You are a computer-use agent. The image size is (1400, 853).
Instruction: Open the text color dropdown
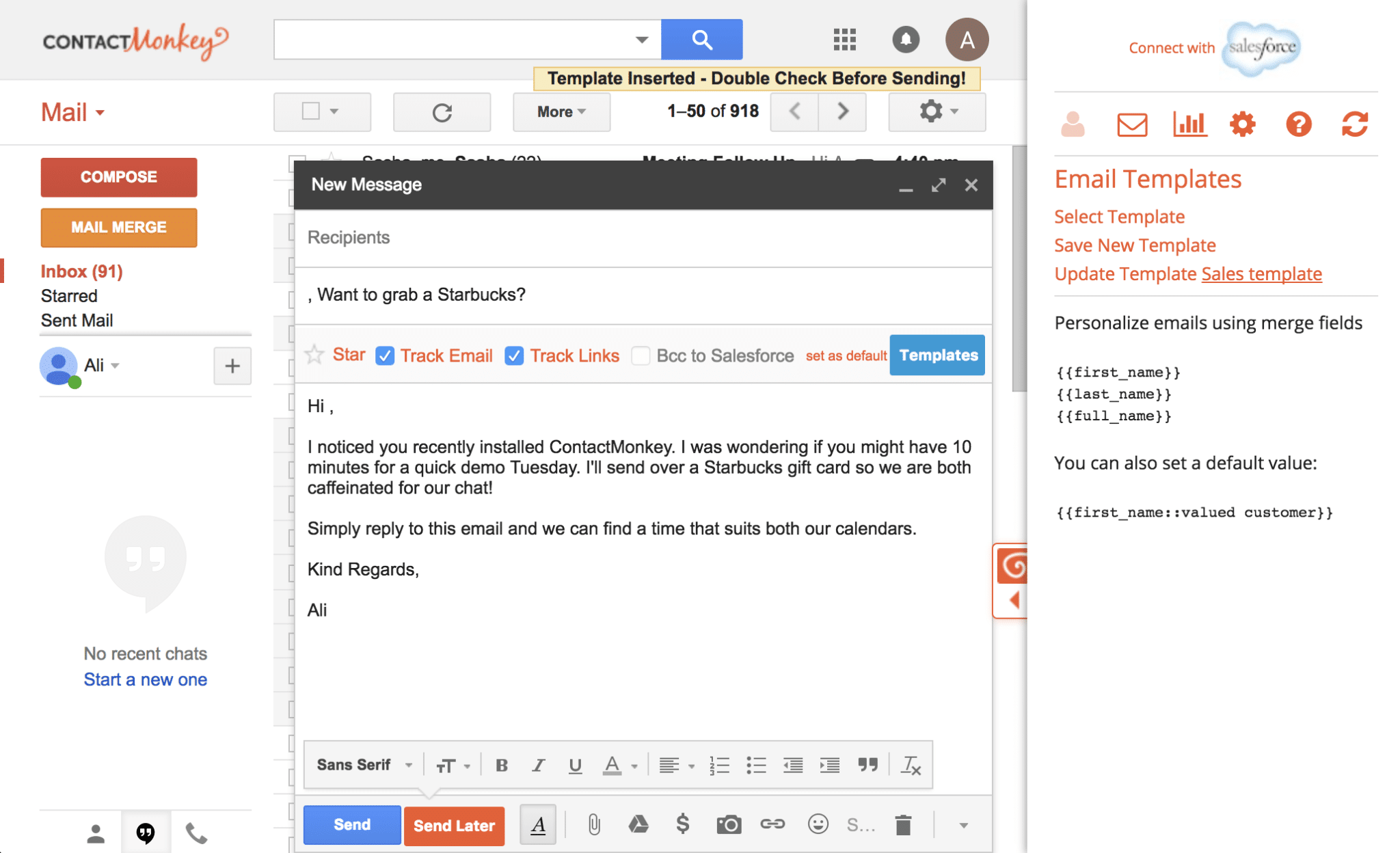pyautogui.click(x=620, y=766)
